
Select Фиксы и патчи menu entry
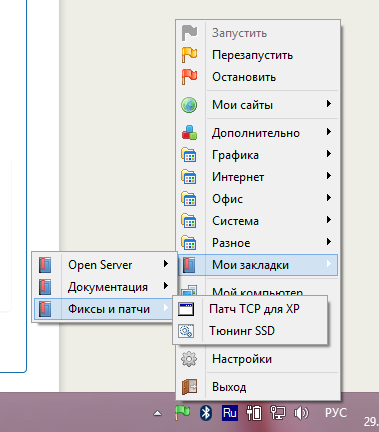(x=104, y=309)
